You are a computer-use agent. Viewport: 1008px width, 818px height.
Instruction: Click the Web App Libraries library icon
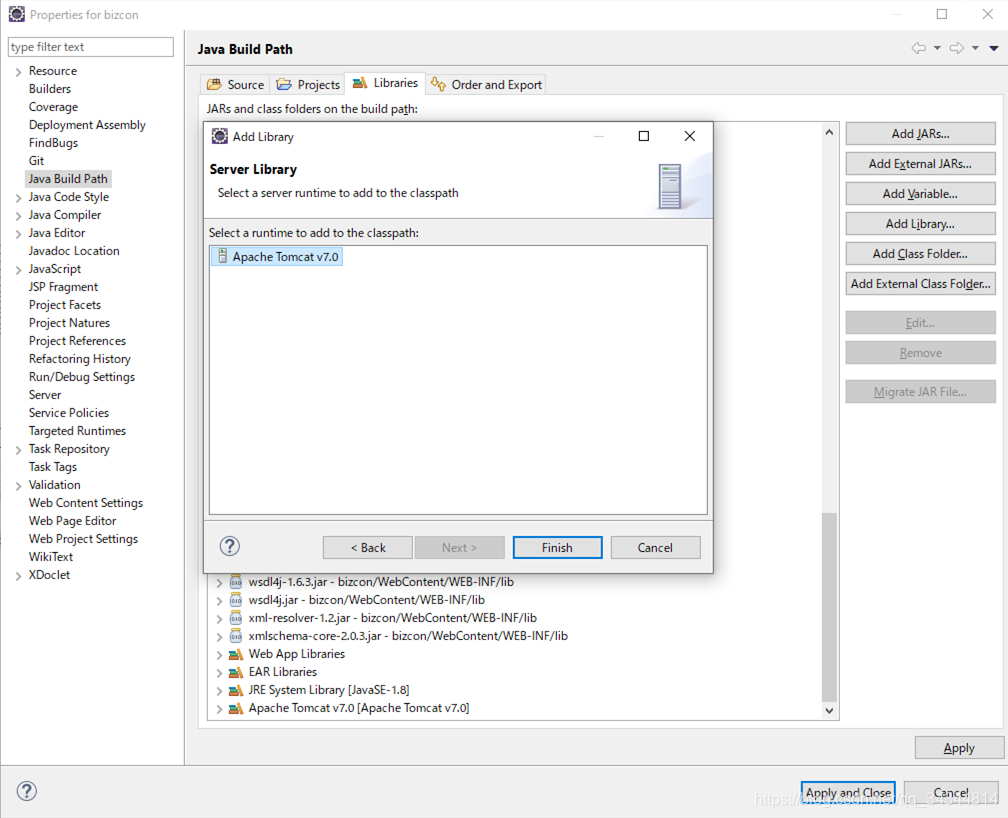[236, 654]
